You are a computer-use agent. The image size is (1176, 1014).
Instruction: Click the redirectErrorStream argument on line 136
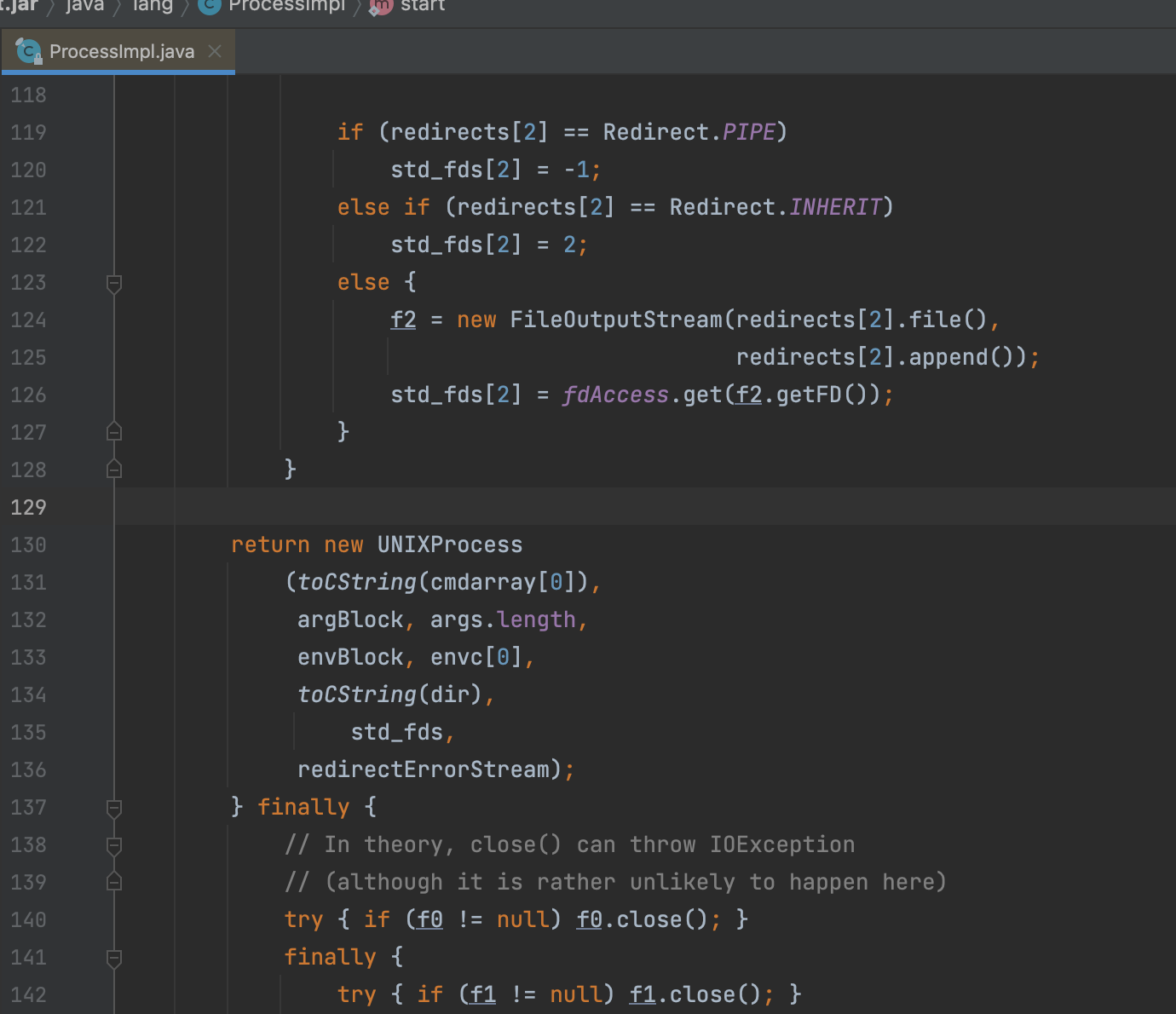coord(424,770)
